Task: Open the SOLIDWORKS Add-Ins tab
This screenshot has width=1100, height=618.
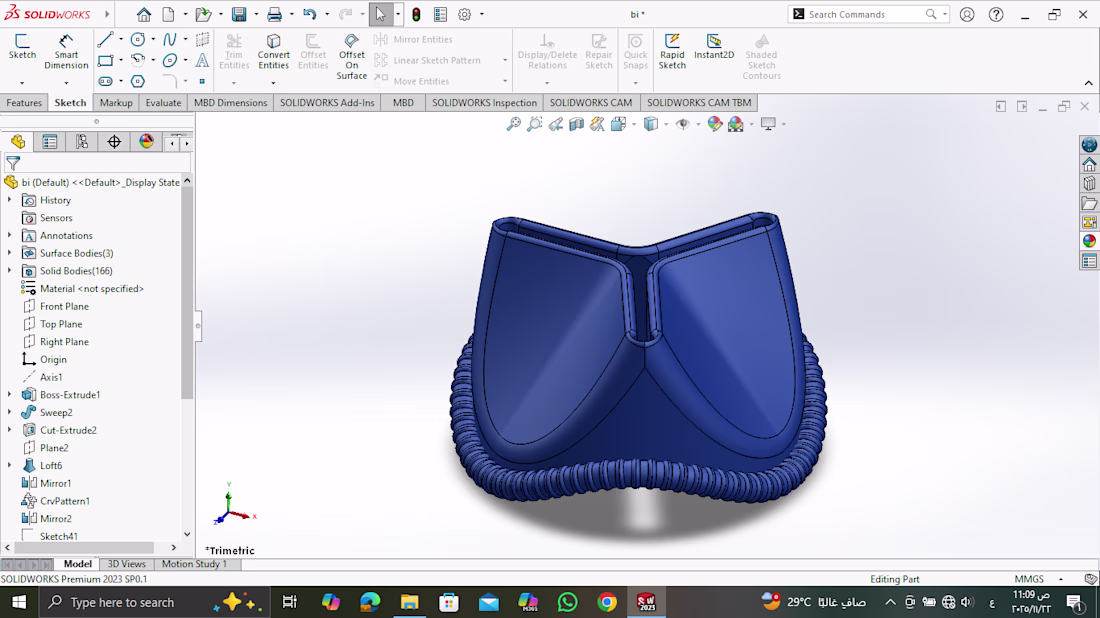Action: [x=327, y=102]
